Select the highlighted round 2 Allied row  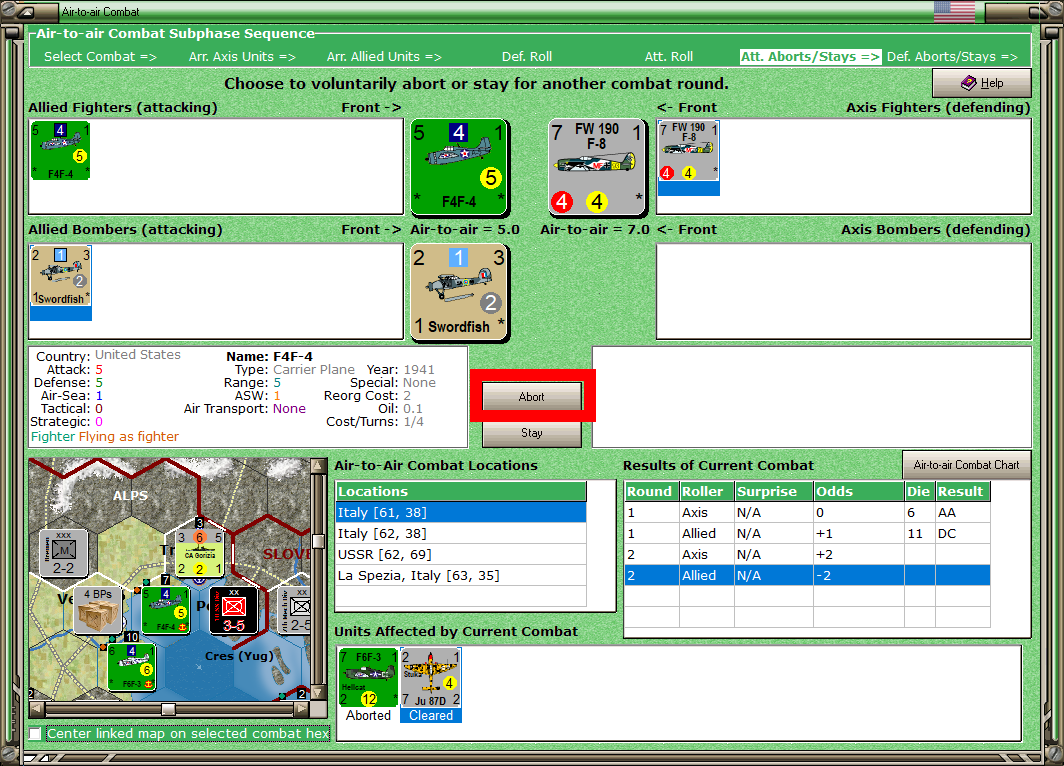[807, 575]
